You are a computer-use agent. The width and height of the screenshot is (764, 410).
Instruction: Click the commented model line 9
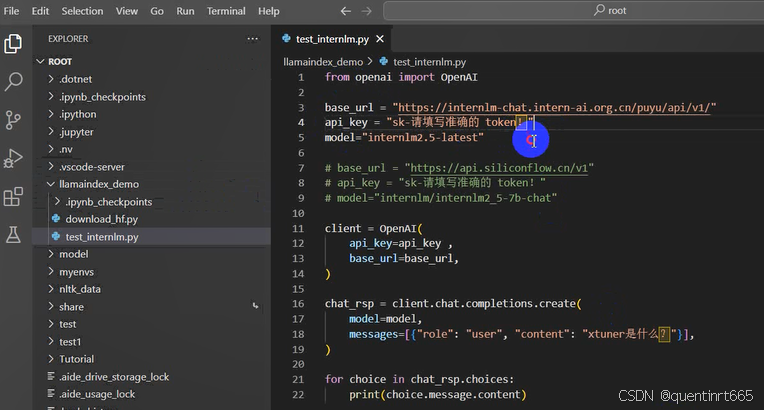[x=441, y=198]
